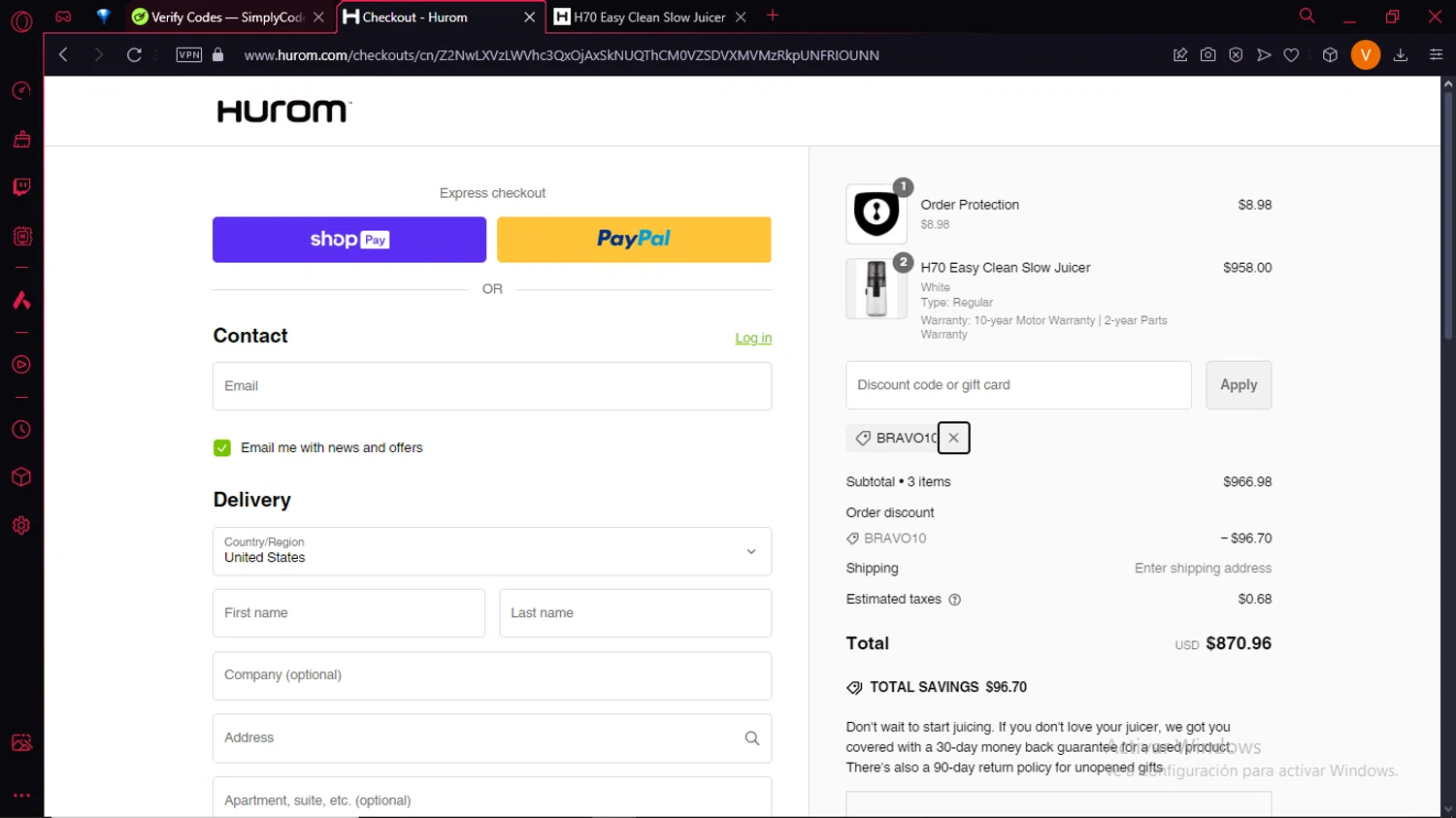Open the orange V profile avatar
This screenshot has width=1456, height=818.
point(1366,55)
